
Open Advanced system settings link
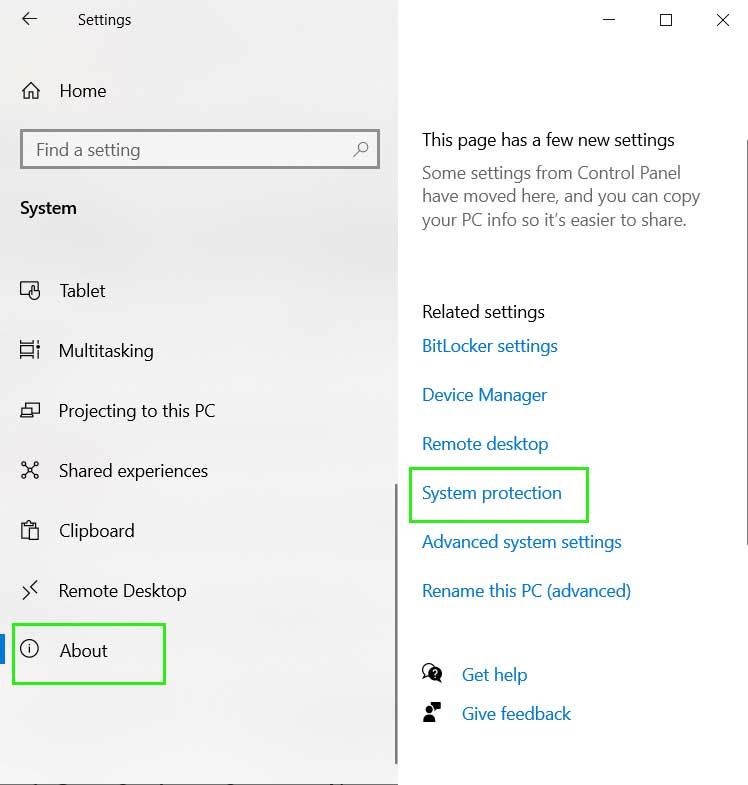[x=522, y=542]
